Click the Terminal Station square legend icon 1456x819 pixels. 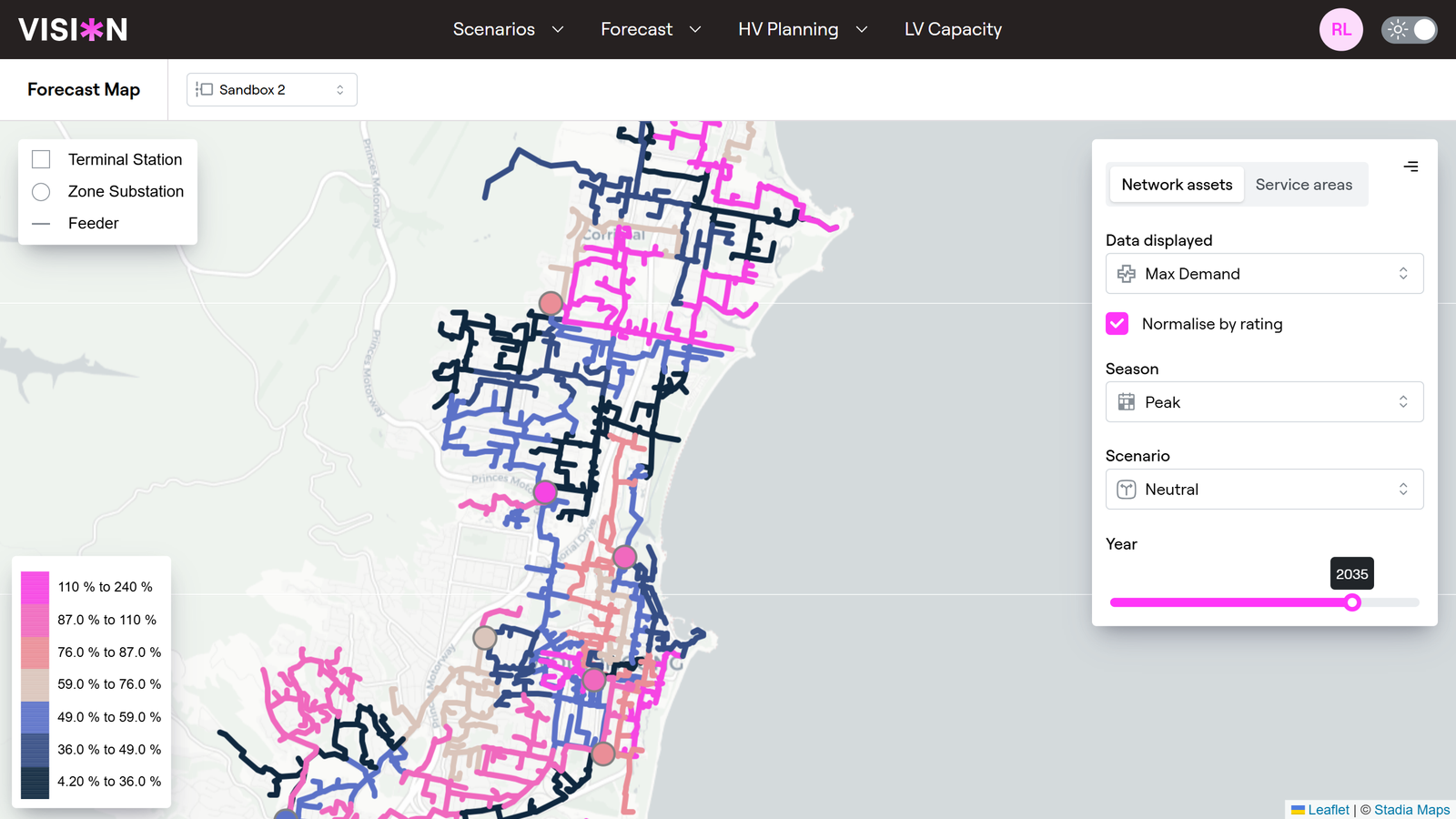[41, 159]
